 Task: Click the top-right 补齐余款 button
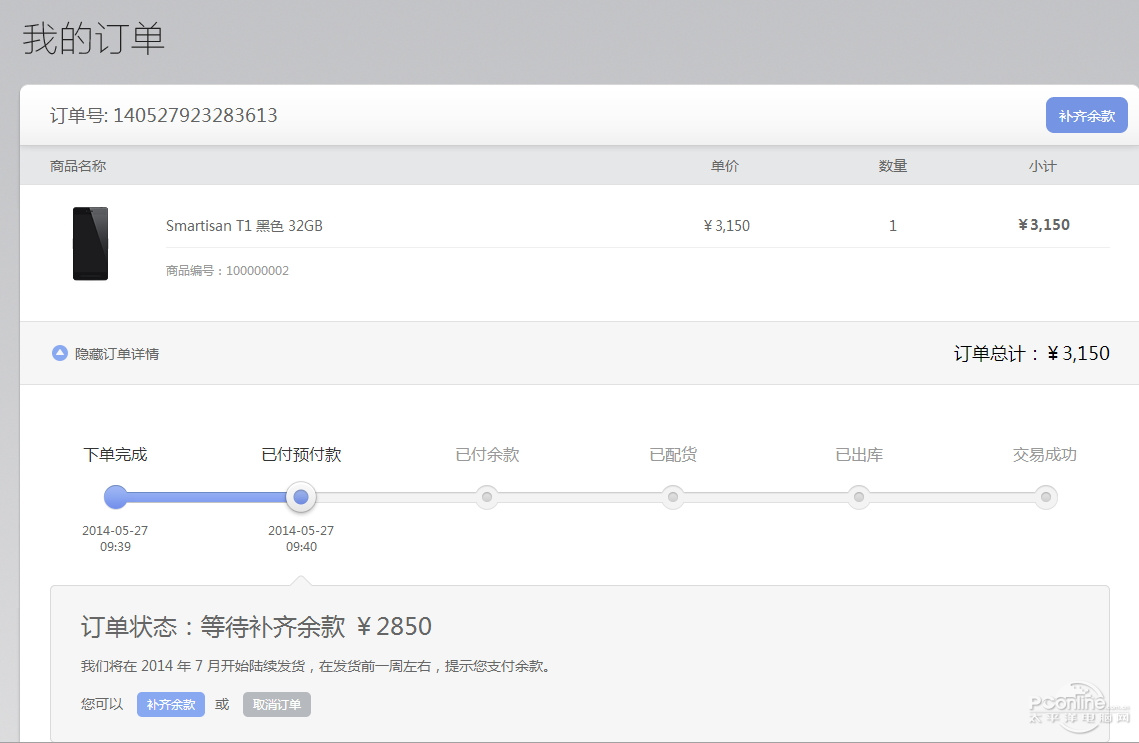click(x=1086, y=115)
